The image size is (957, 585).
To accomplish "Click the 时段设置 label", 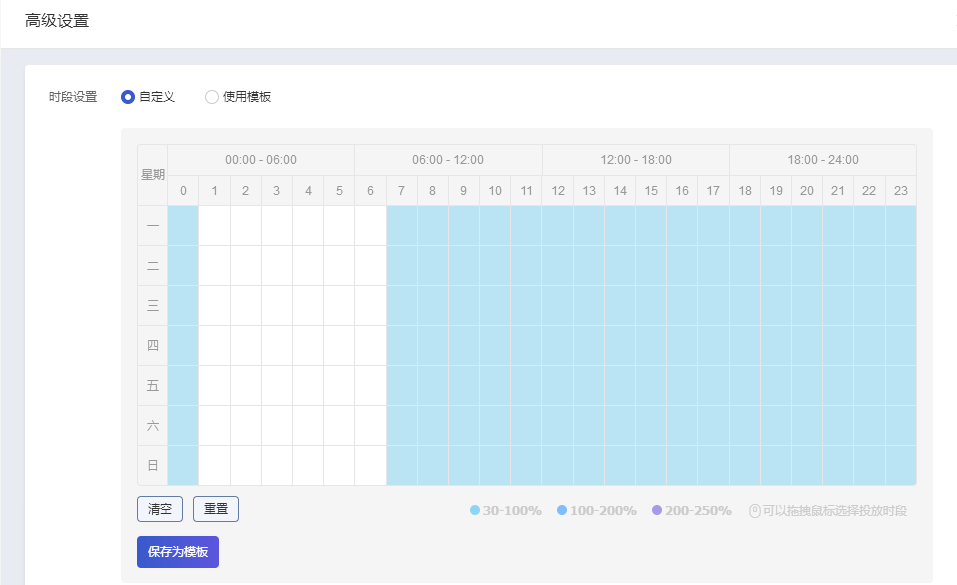I will pyautogui.click(x=73, y=97).
